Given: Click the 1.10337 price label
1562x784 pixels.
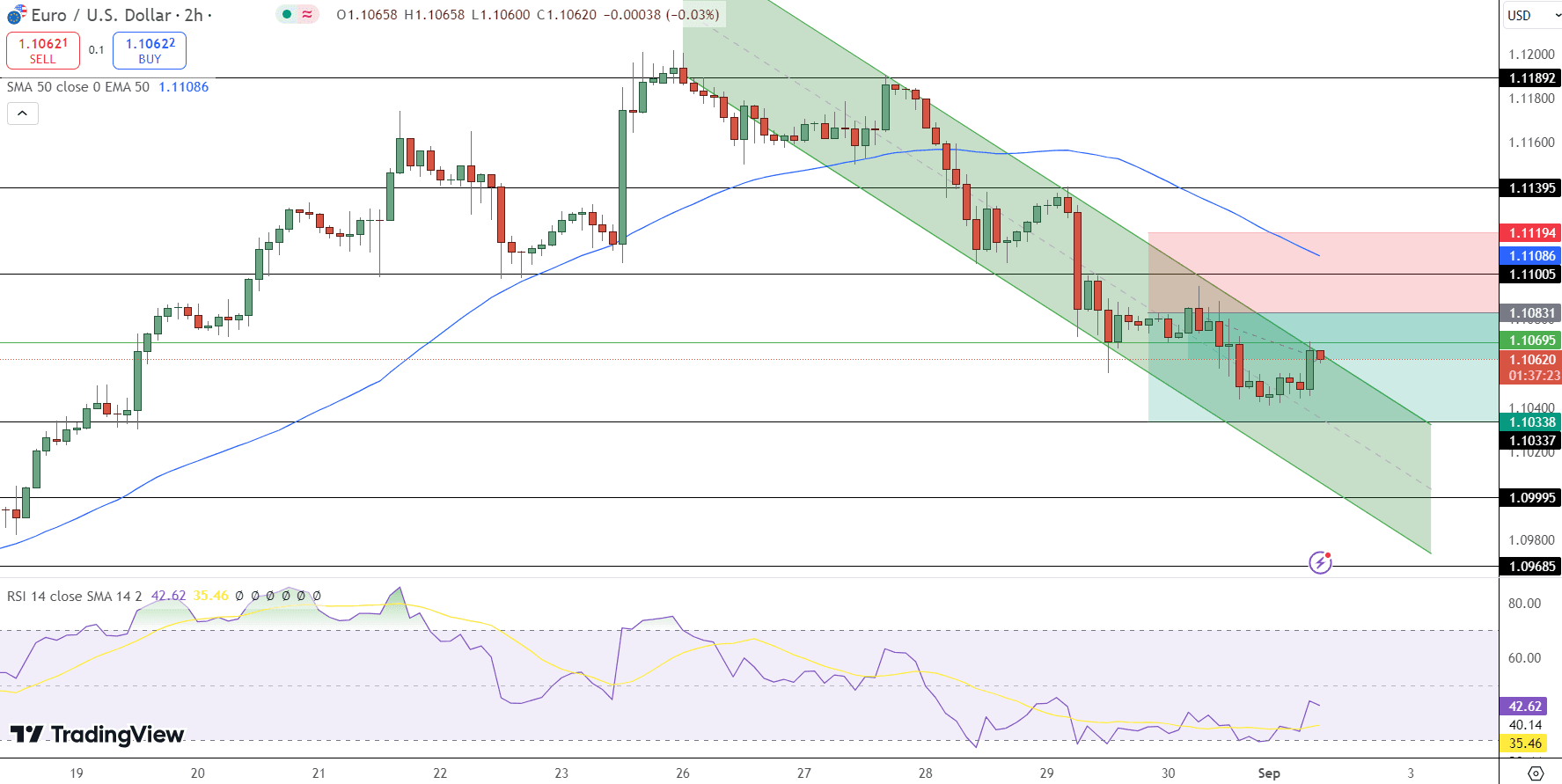Looking at the screenshot, I should [x=1531, y=441].
